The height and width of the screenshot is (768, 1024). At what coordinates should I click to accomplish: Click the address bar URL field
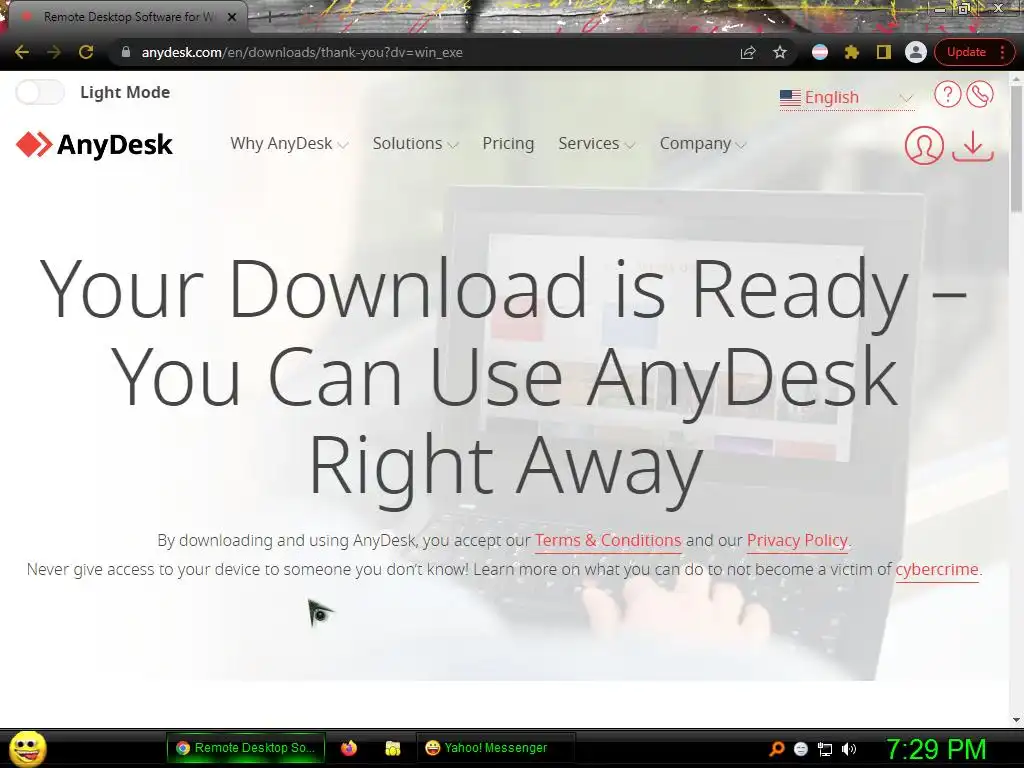(431, 52)
